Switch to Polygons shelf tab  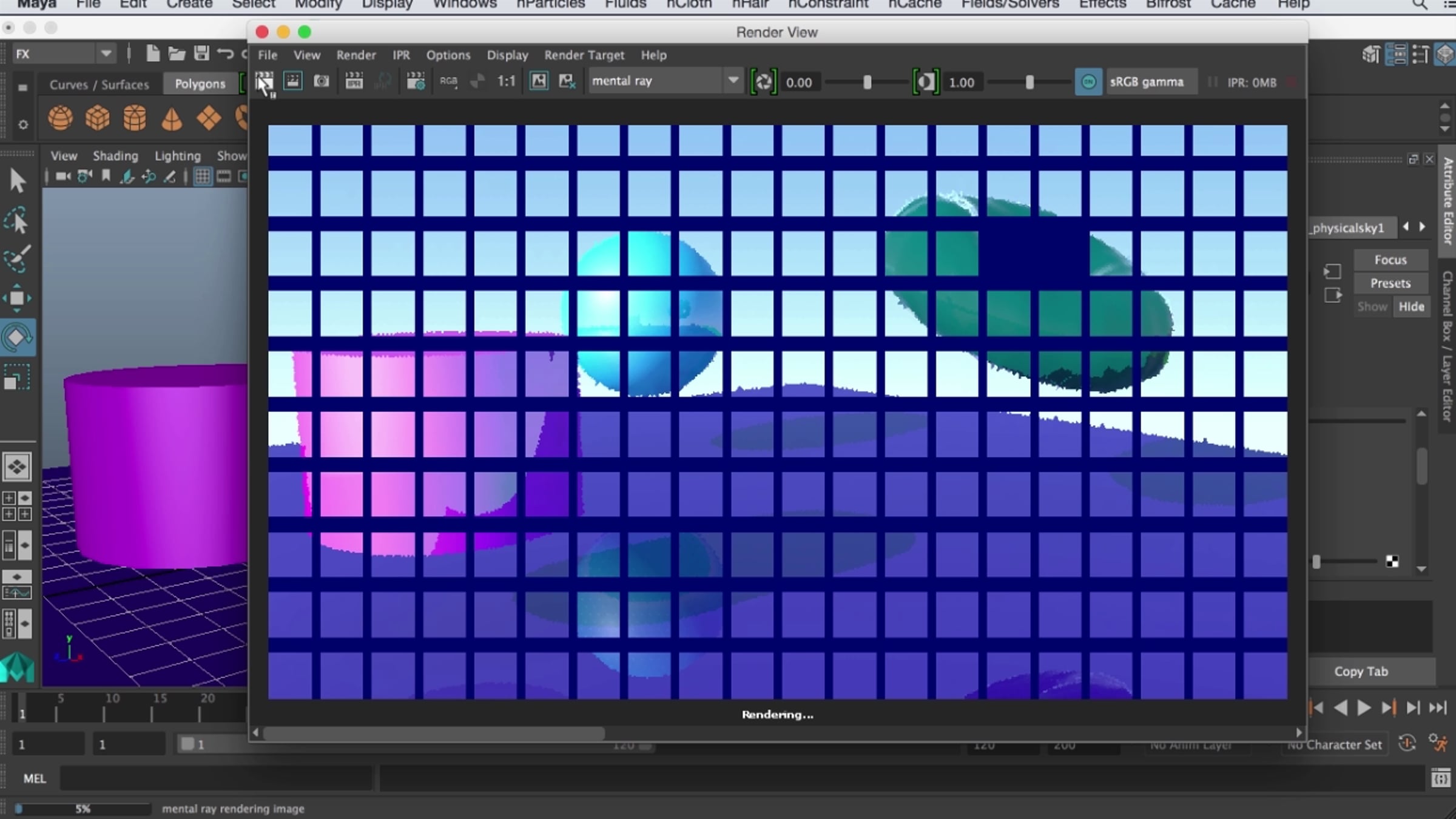coord(200,84)
